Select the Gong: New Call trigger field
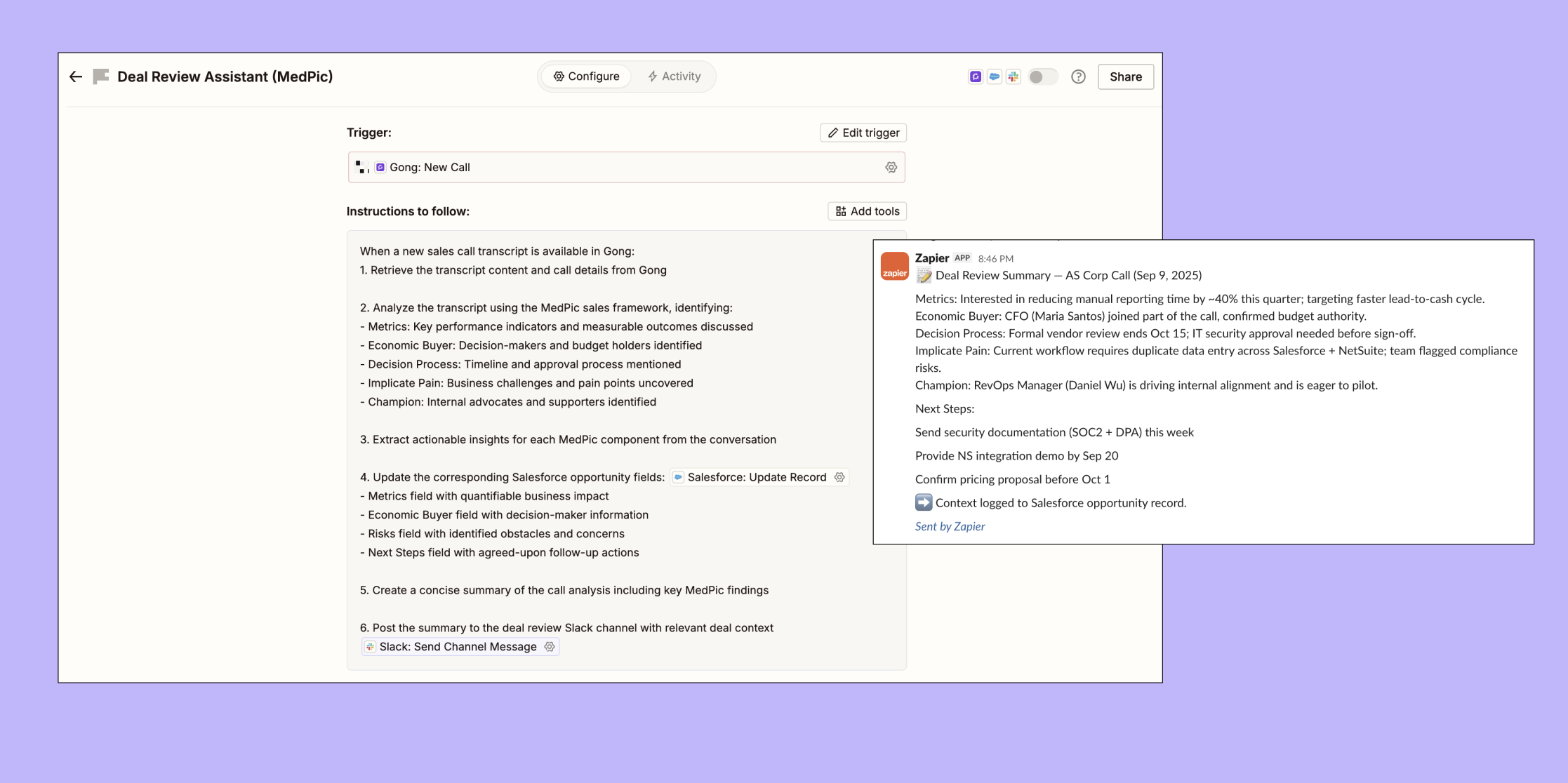Viewport: 1568px width, 783px height. pyautogui.click(x=627, y=167)
